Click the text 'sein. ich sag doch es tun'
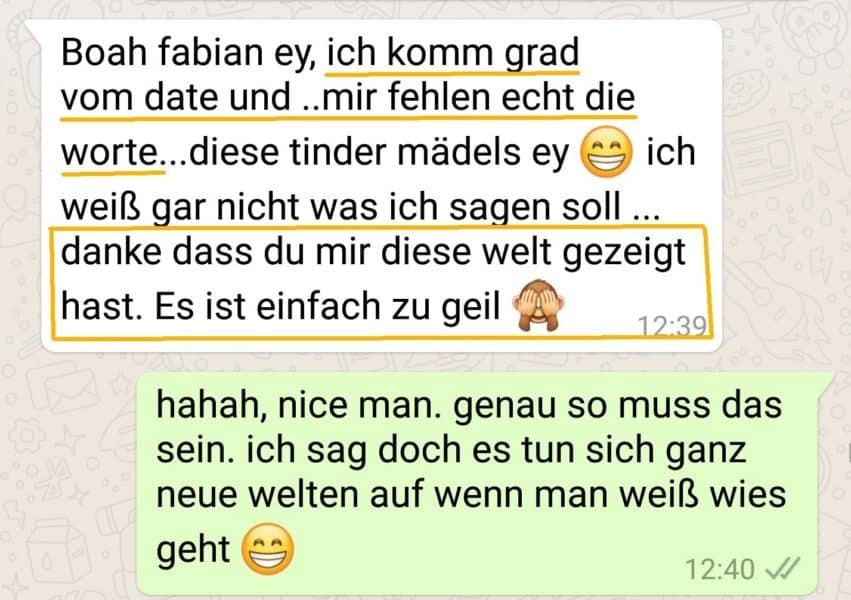Viewport: 851px width, 600px height. [351, 451]
